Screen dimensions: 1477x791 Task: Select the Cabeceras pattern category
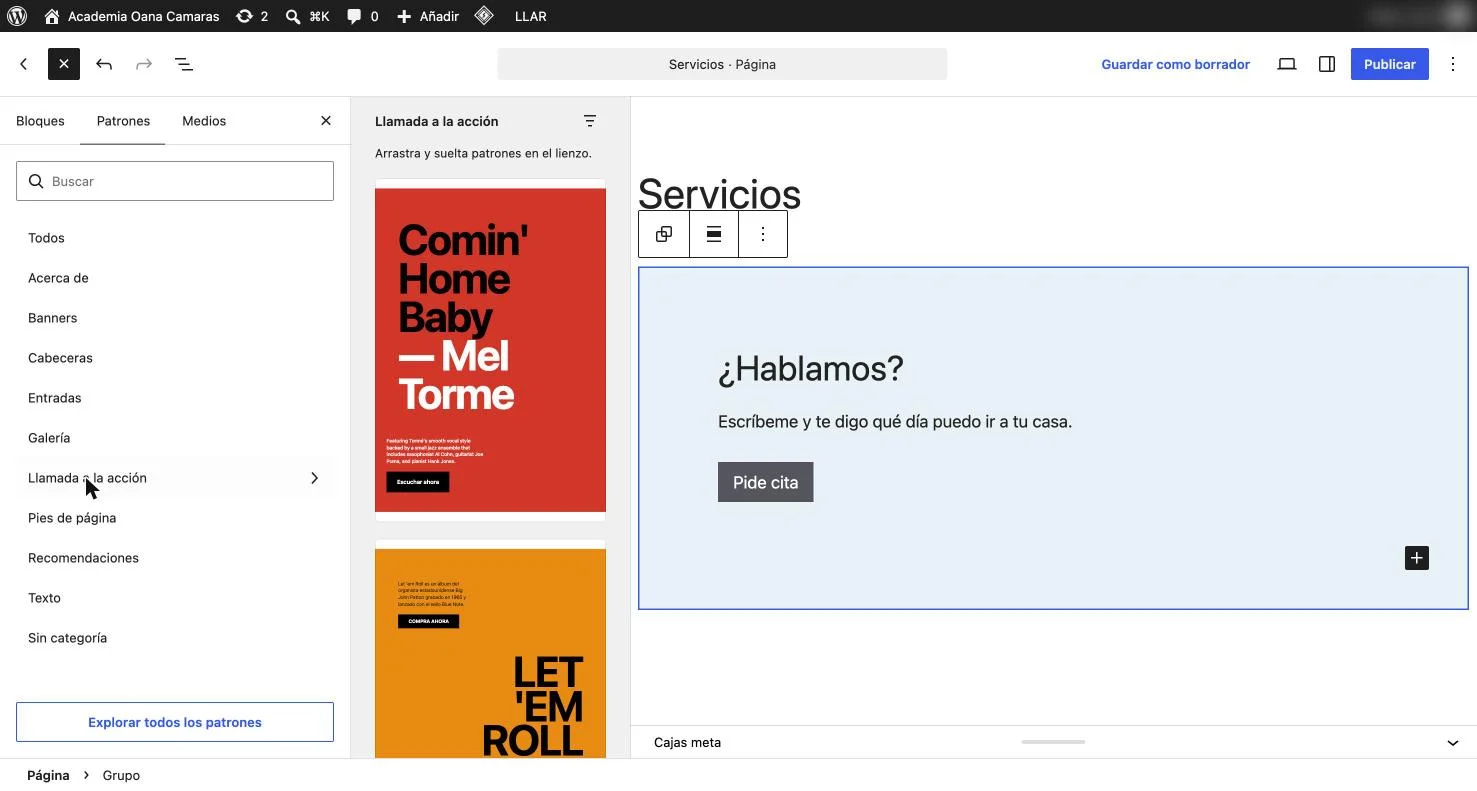click(x=175, y=358)
